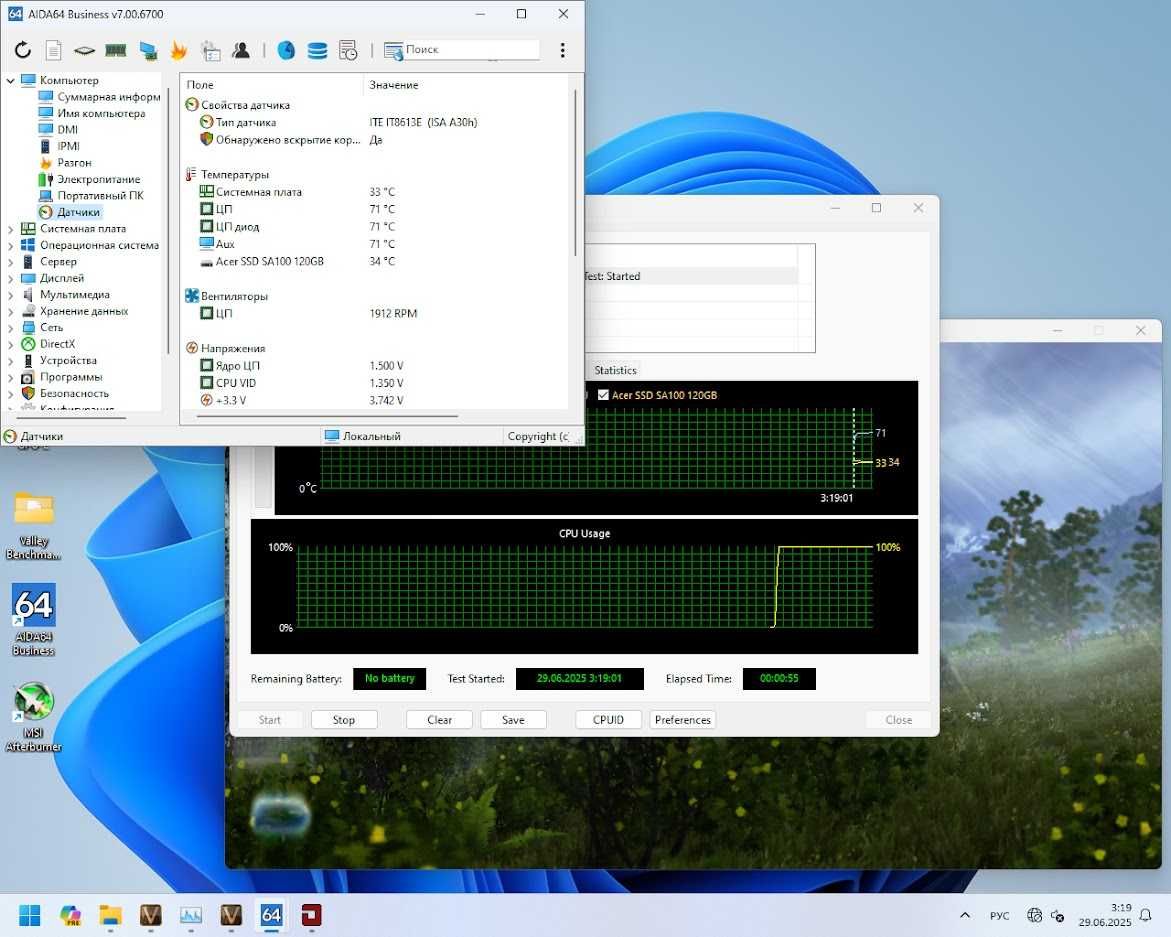Open the three-dot menu in AIDA64

(x=562, y=50)
